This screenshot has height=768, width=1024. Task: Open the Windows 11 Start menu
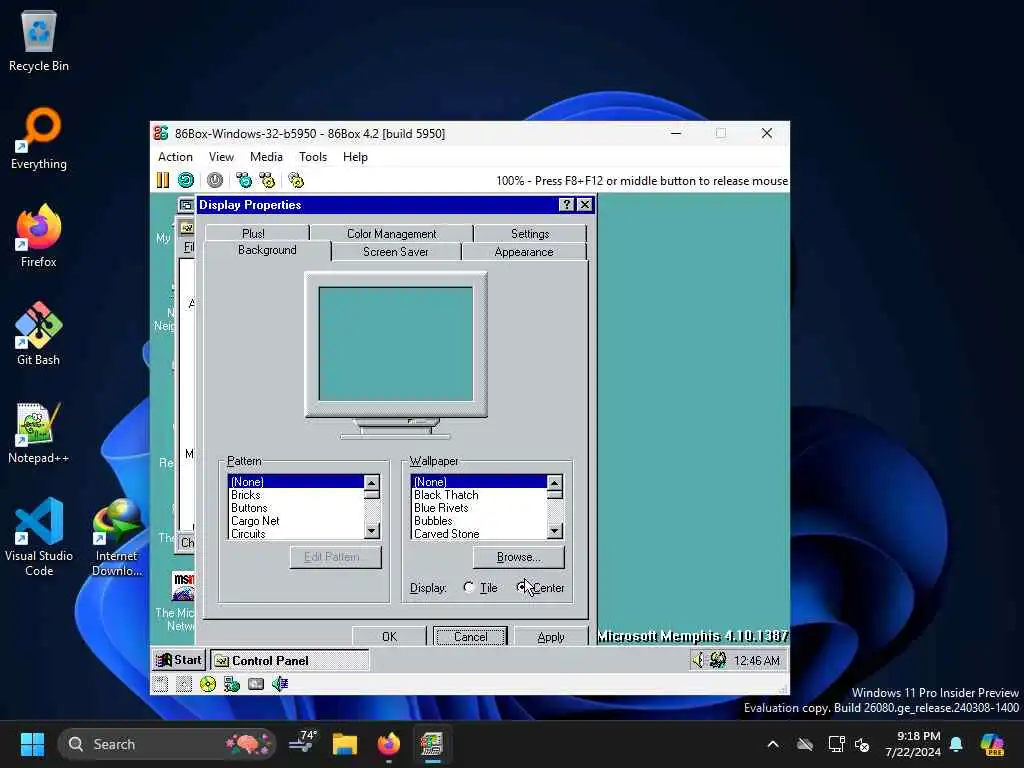click(x=32, y=744)
